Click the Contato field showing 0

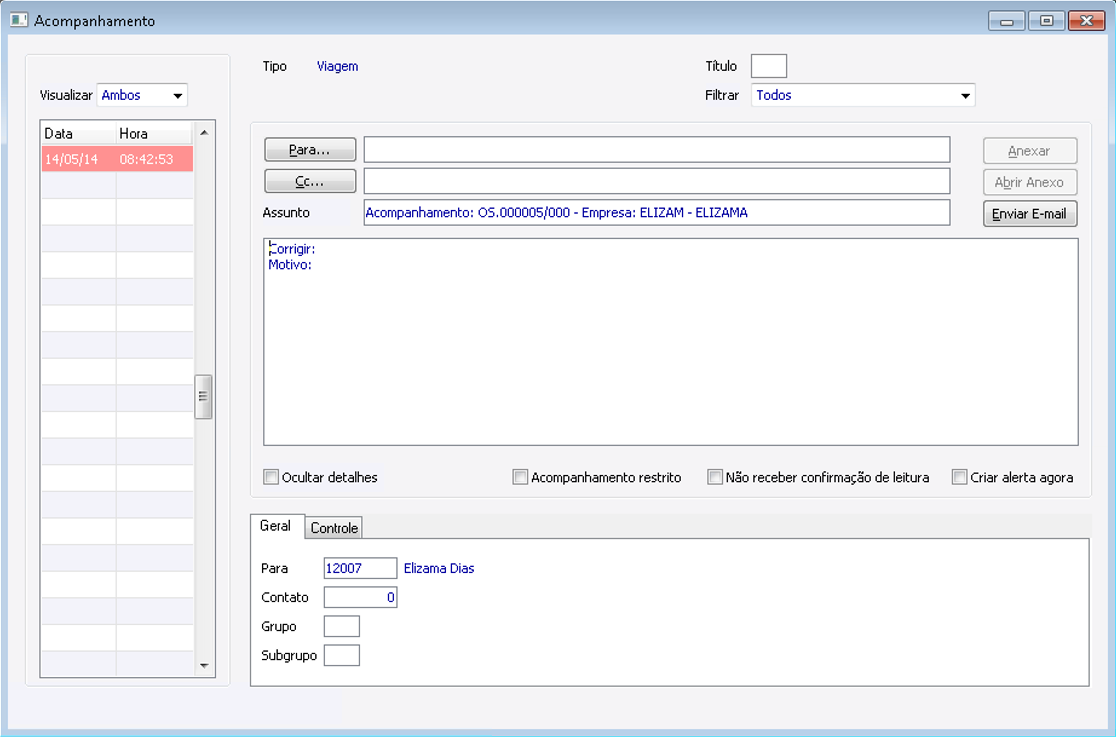(x=360, y=598)
